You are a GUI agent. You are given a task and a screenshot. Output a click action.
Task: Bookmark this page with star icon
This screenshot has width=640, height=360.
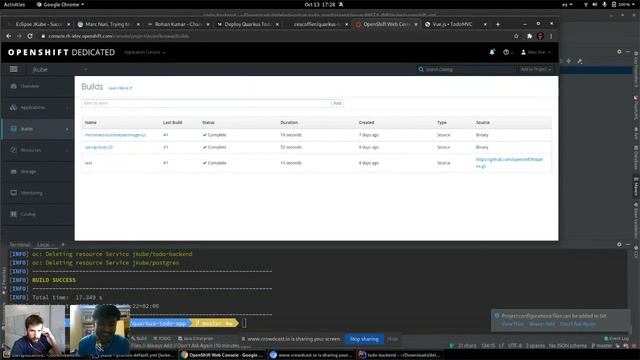tap(516, 36)
